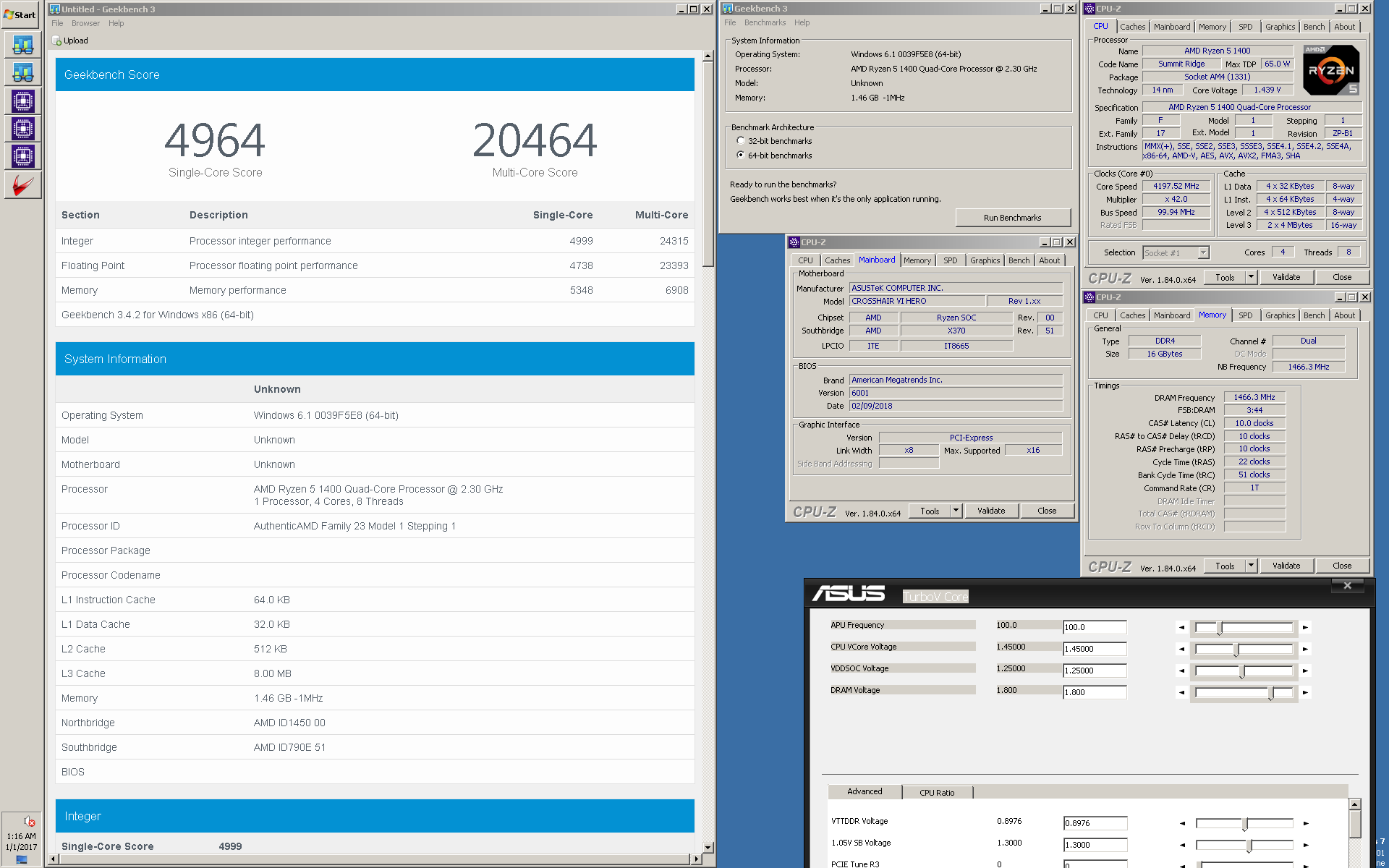Image resolution: width=1389 pixels, height=868 pixels.
Task: Click the AMD Ryzen 5 logo in CPU-Z
Action: [1331, 70]
